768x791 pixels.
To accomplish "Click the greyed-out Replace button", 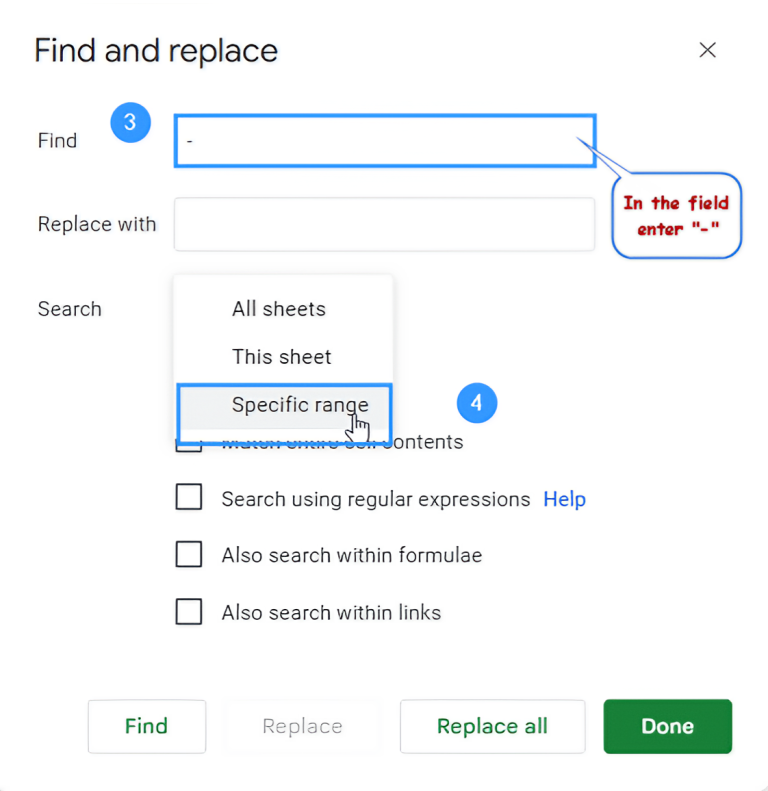I will [302, 726].
